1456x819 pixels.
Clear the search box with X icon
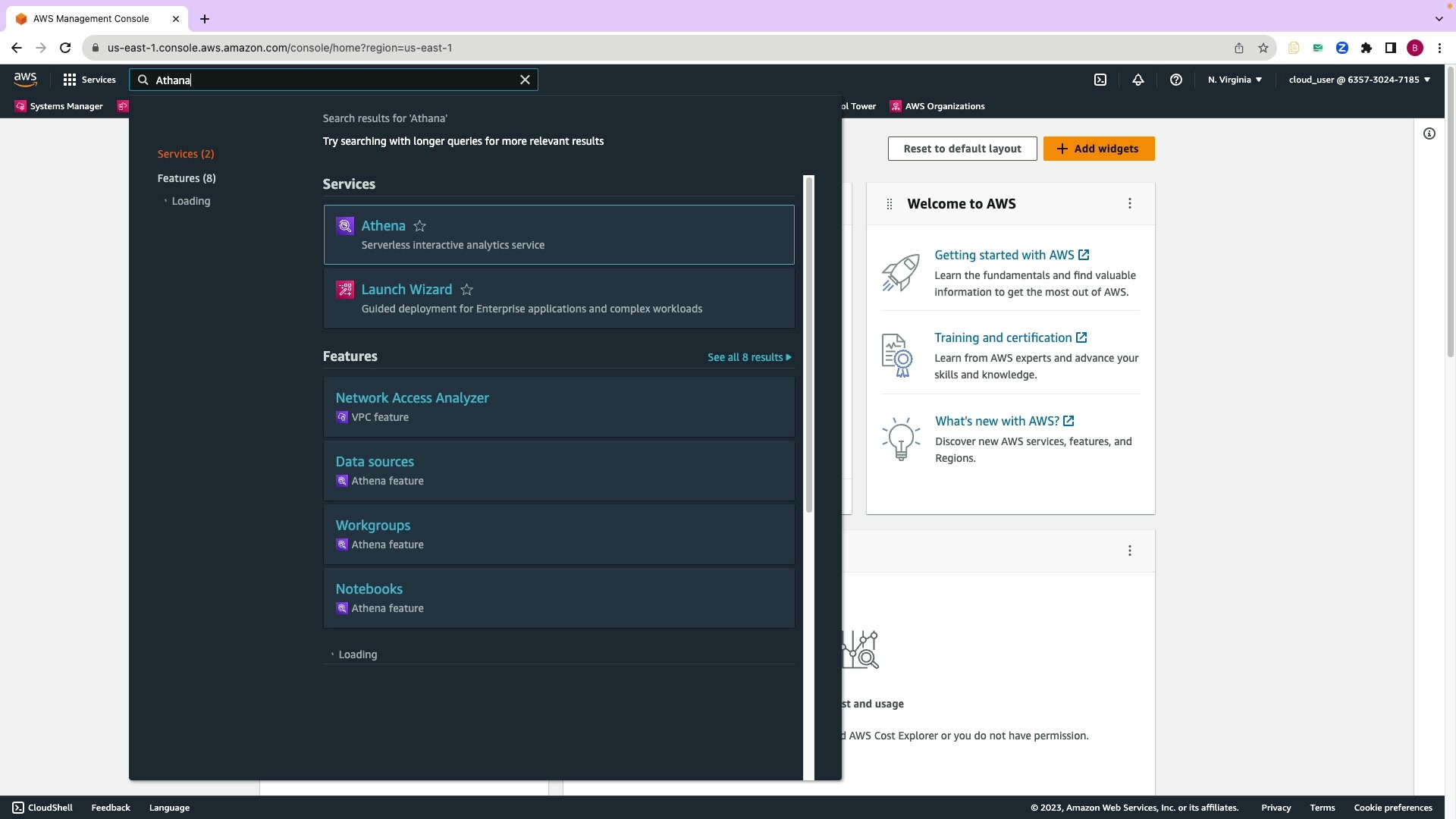pyautogui.click(x=525, y=80)
